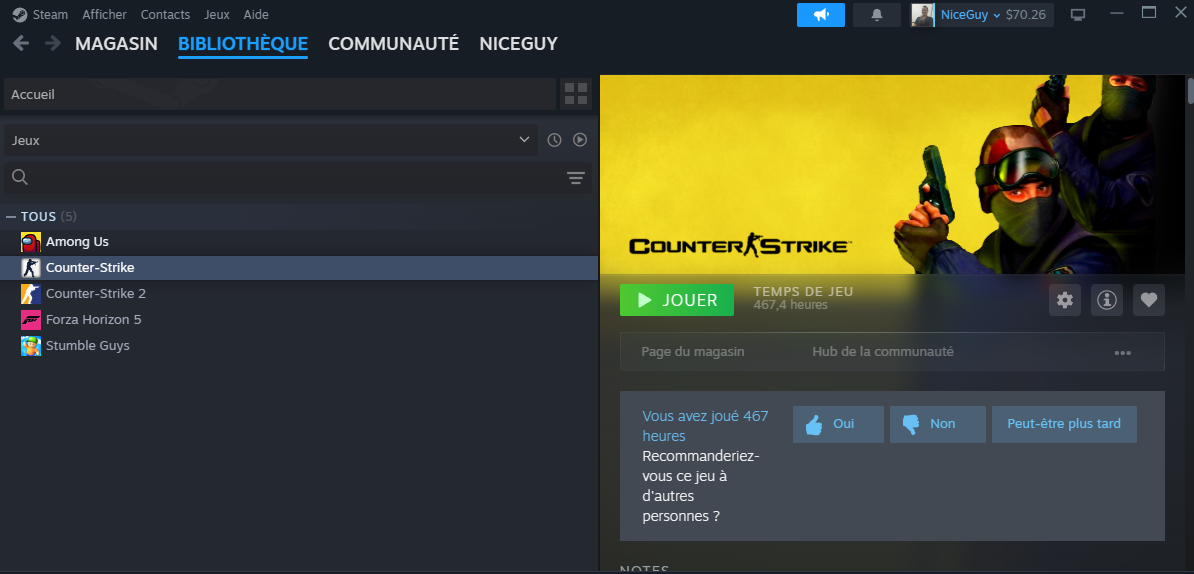Toggle the ready-to-play filter icon
The width and height of the screenshot is (1194, 574).
(x=580, y=140)
